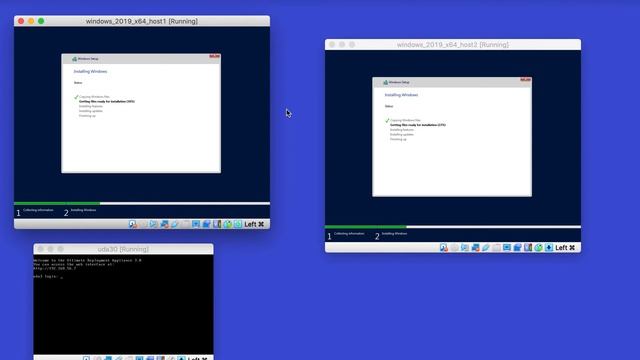
Task: Open the network adapter indicator in host2 status bar
Action: pos(475,248)
